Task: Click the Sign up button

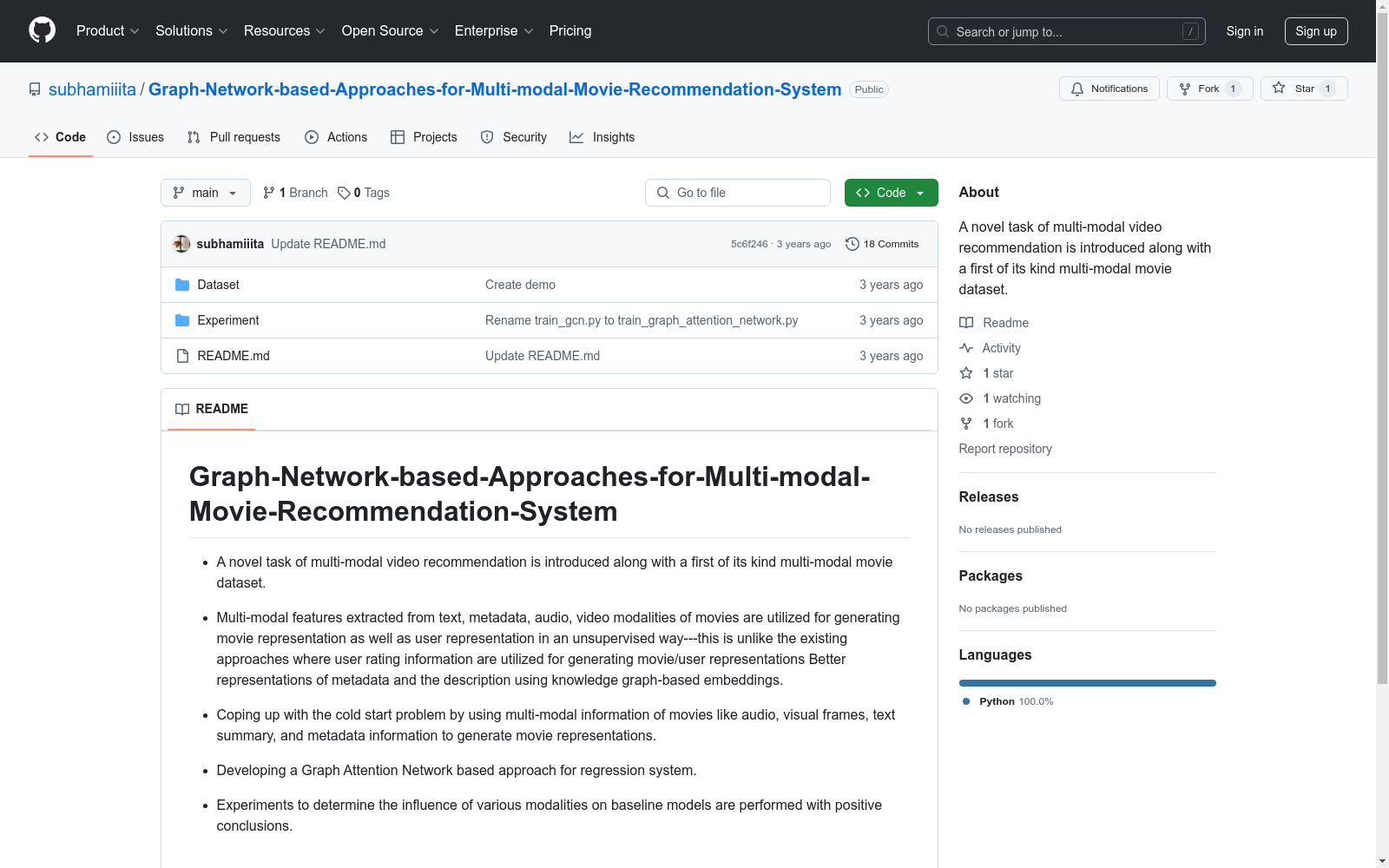Action: tap(1316, 31)
